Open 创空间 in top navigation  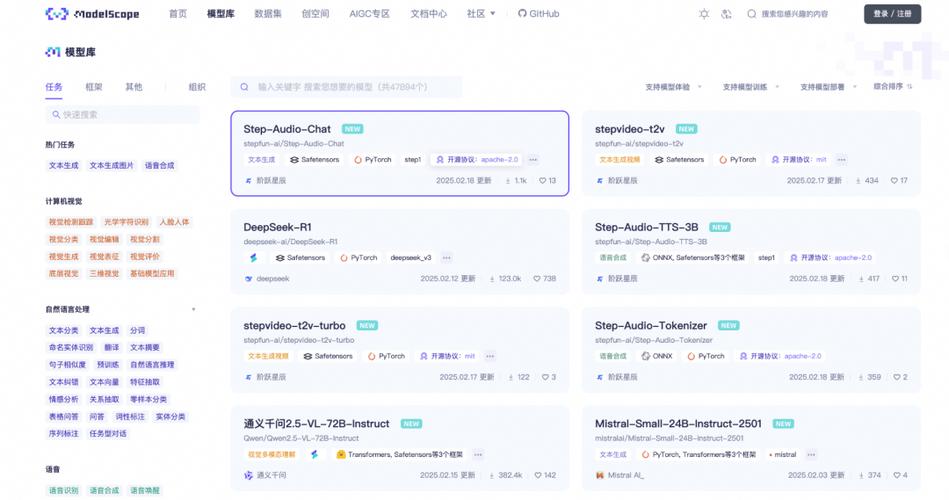[315, 13]
